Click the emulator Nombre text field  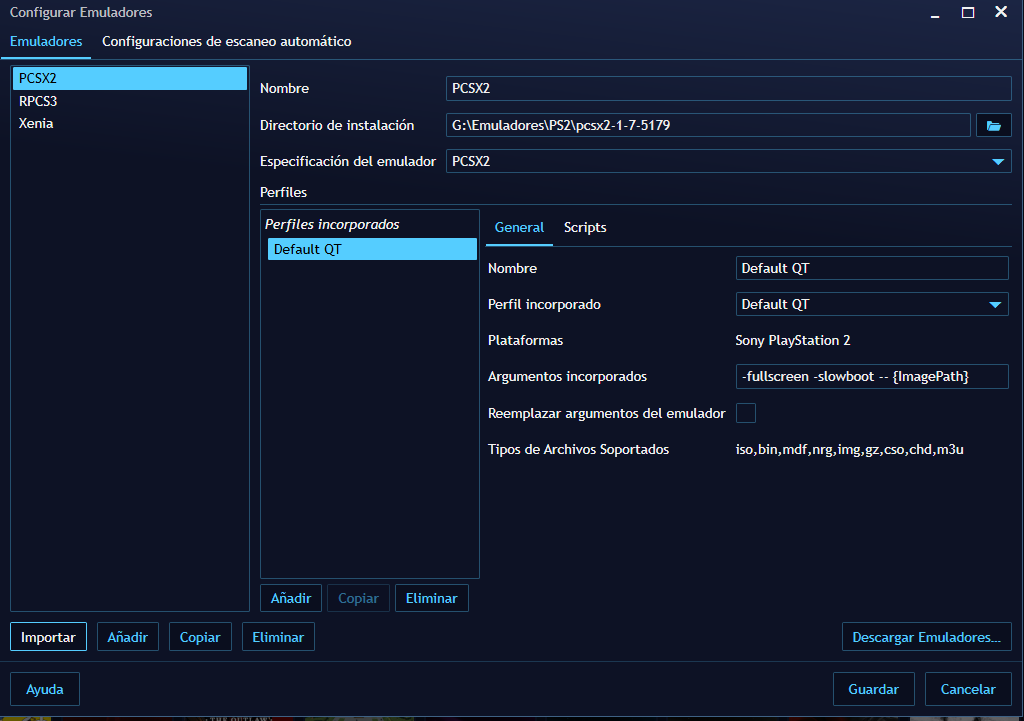pyautogui.click(x=728, y=89)
